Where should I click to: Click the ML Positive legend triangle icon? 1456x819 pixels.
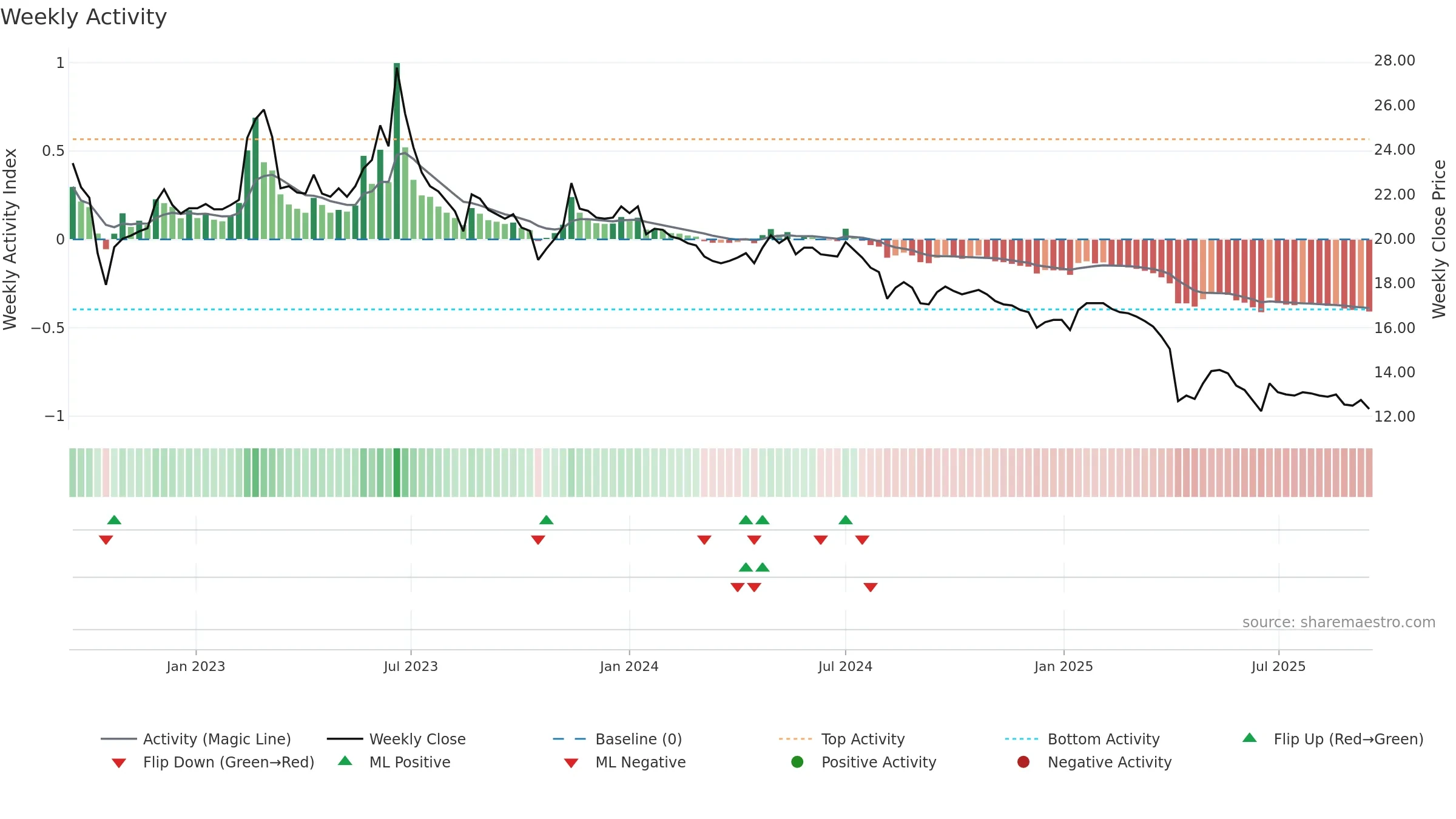[x=345, y=761]
